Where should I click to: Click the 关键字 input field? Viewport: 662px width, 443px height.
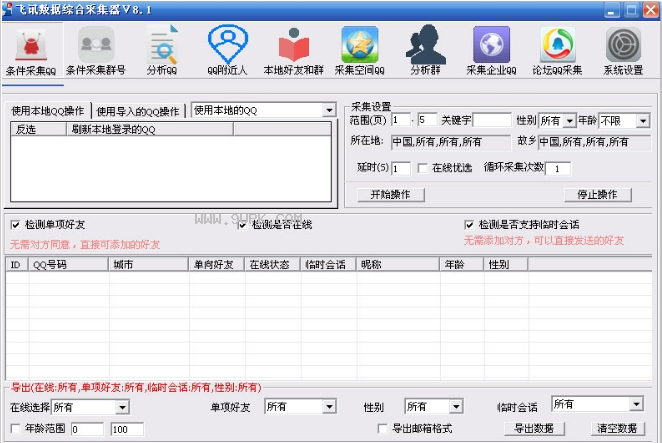click(491, 120)
